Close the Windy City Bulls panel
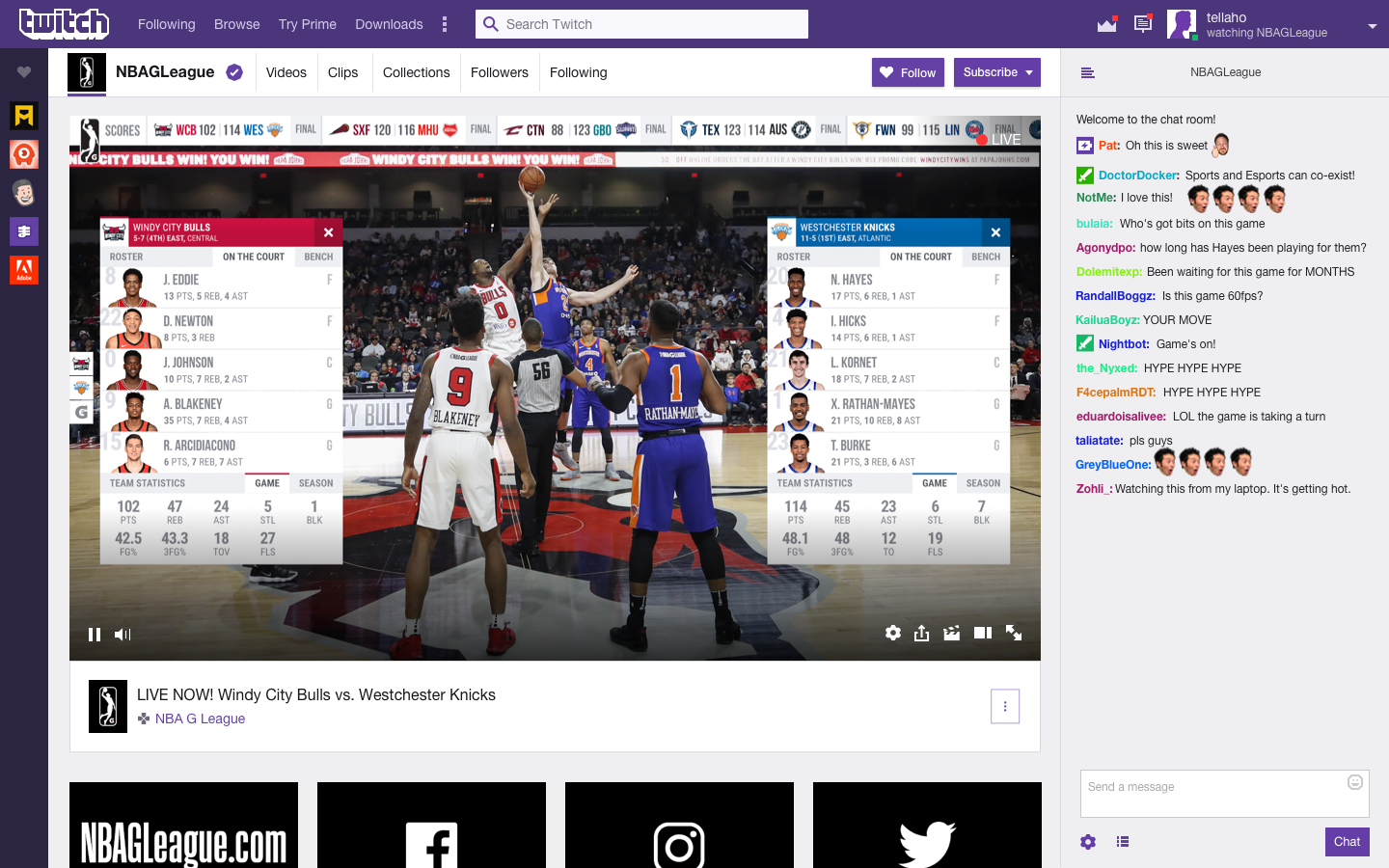 328,232
